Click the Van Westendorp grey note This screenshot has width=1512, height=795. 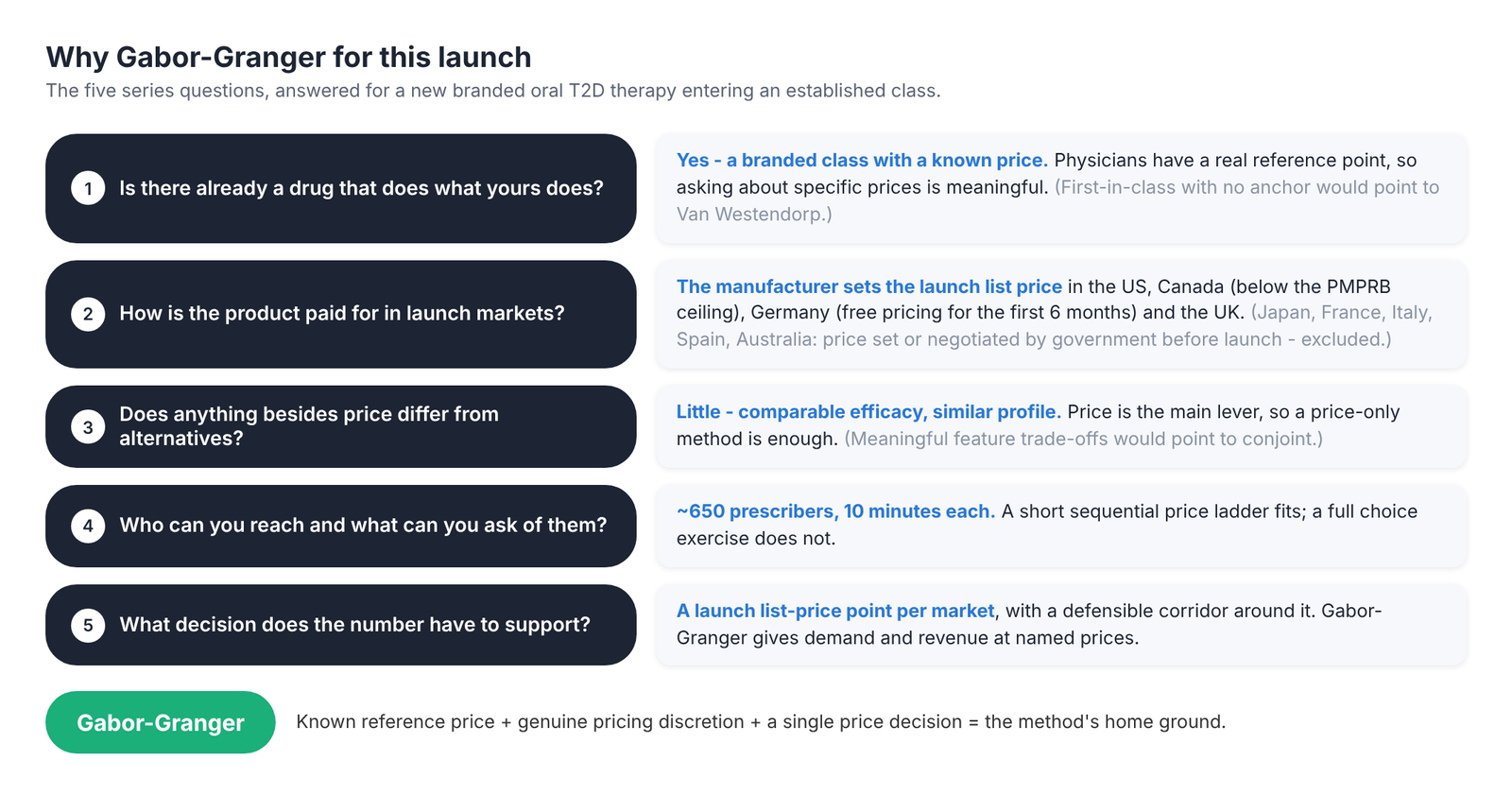tap(1057, 200)
